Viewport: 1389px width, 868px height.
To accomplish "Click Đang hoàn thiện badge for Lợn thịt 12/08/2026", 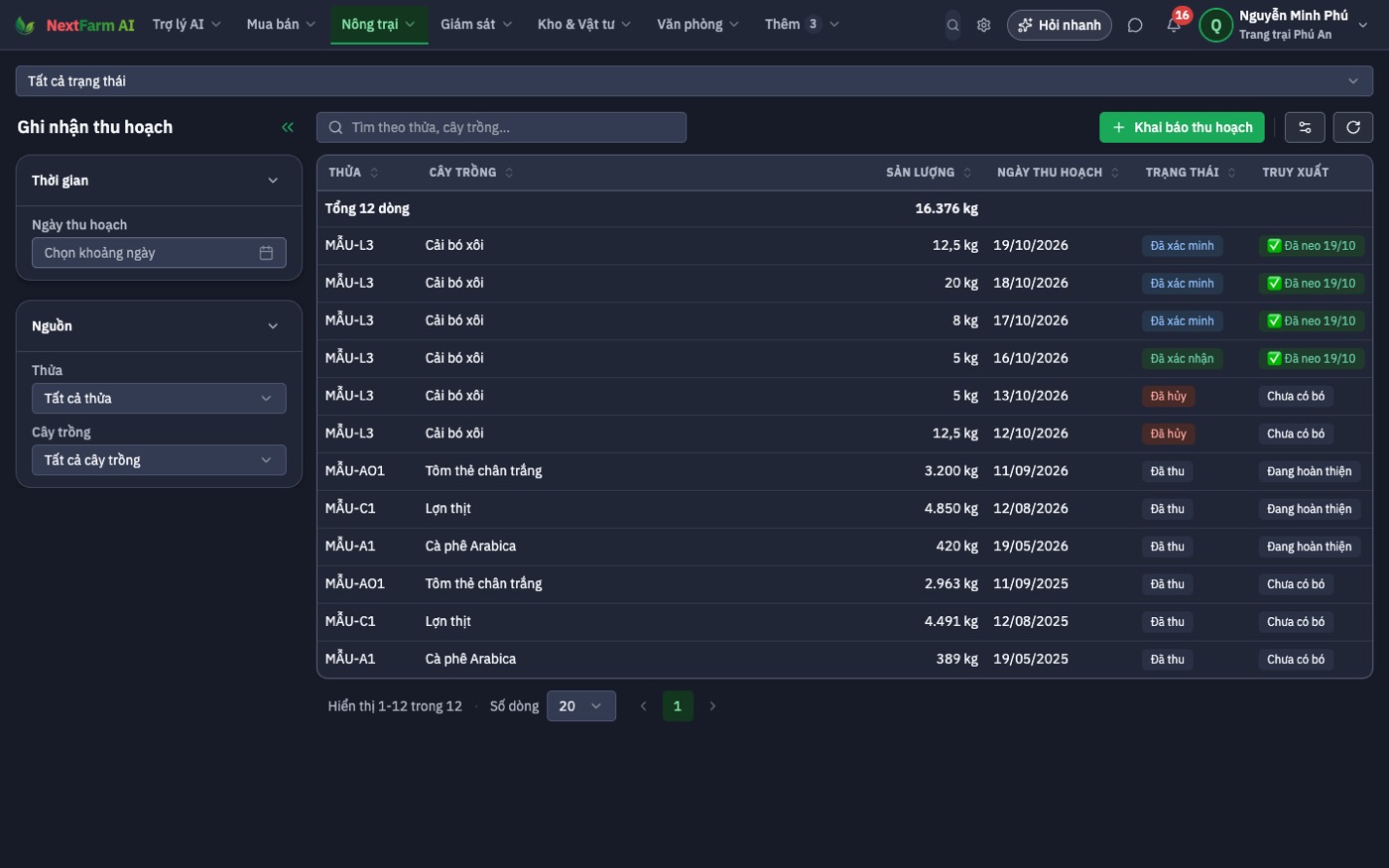I will [x=1309, y=509].
